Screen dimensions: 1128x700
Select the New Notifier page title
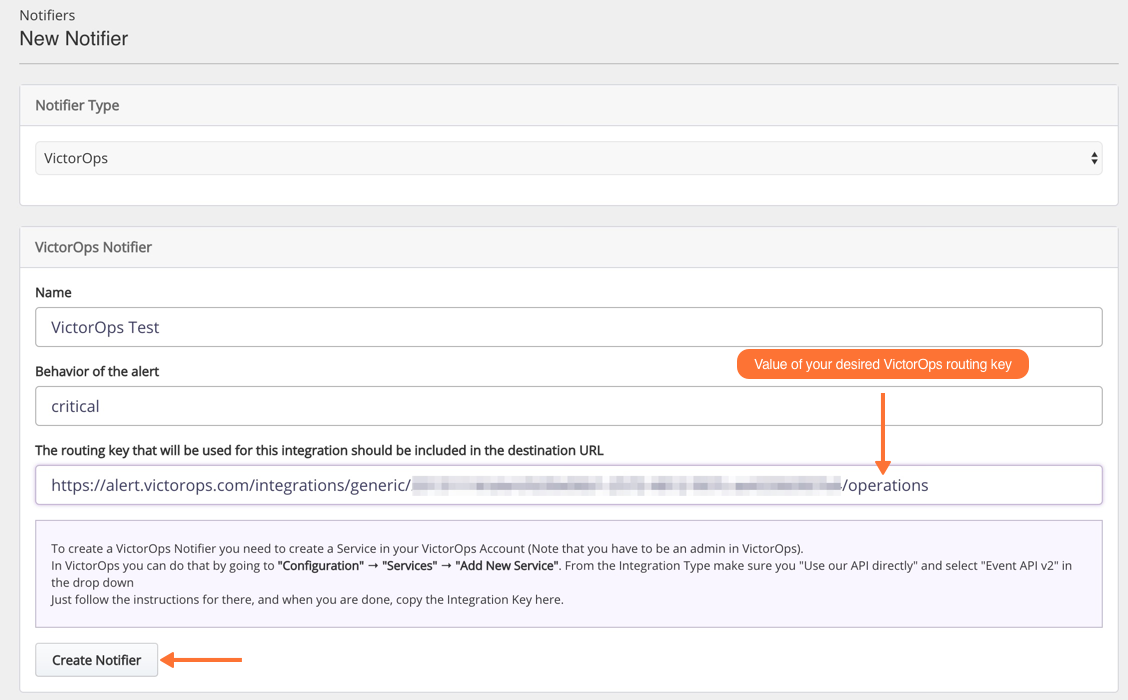(73, 38)
